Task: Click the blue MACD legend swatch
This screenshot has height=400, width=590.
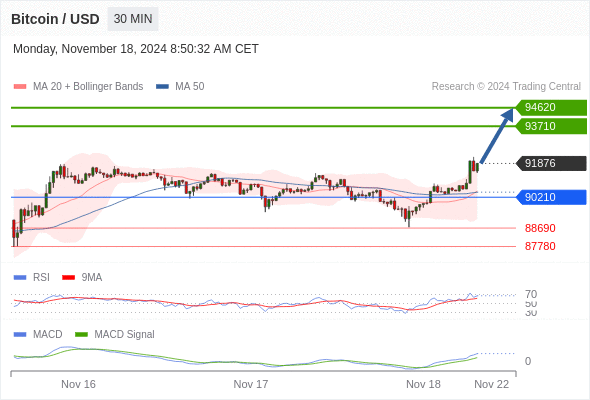Action: (20, 335)
